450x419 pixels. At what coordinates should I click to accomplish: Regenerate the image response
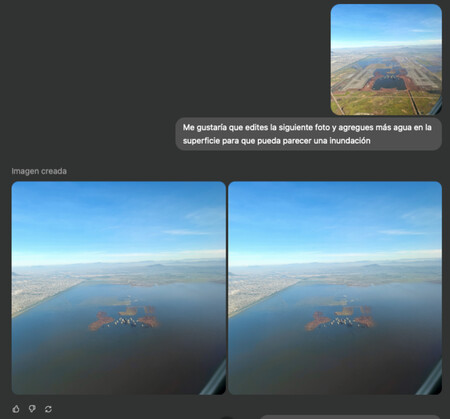coord(48,409)
